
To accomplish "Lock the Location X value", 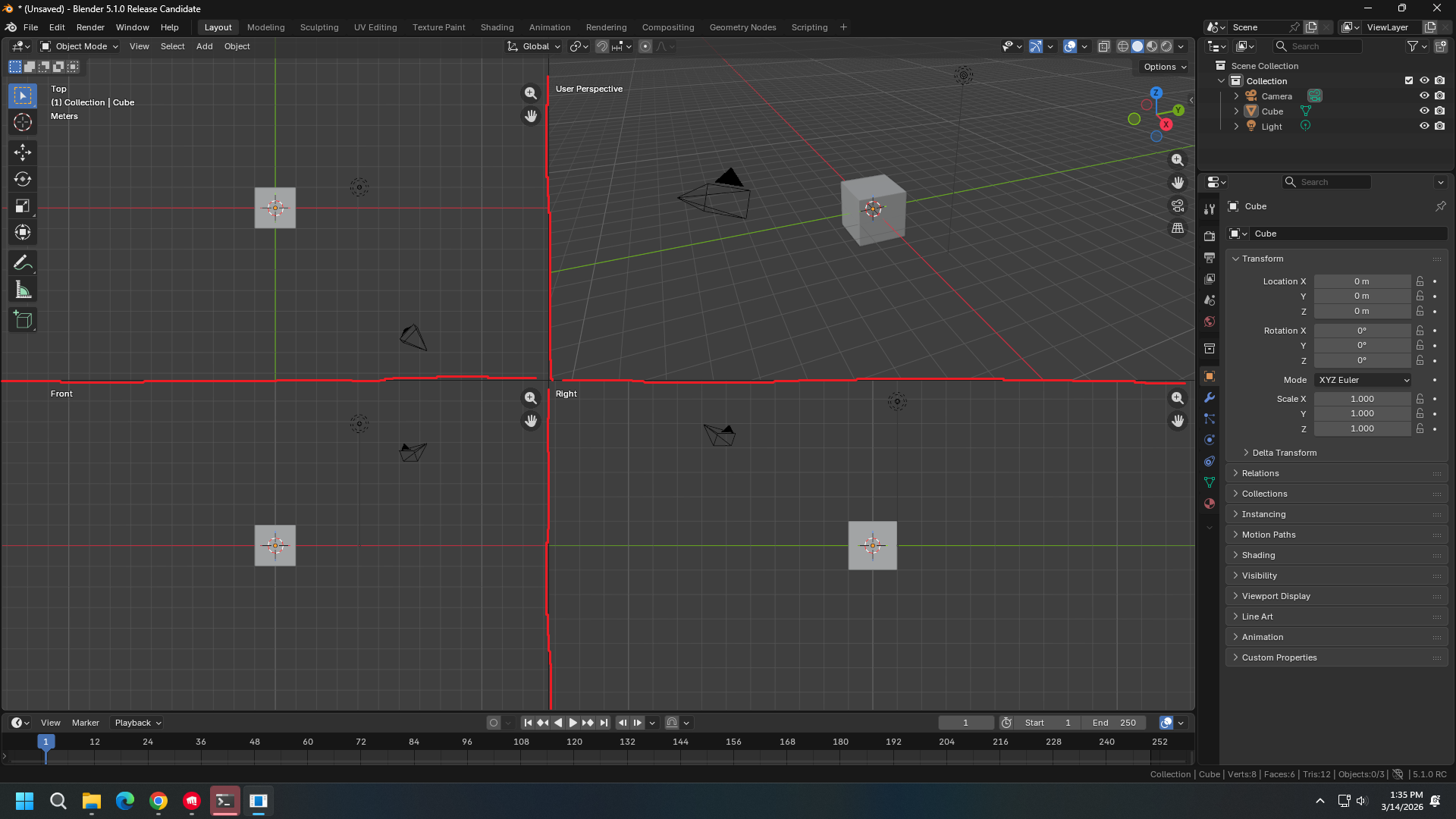I will click(1420, 281).
